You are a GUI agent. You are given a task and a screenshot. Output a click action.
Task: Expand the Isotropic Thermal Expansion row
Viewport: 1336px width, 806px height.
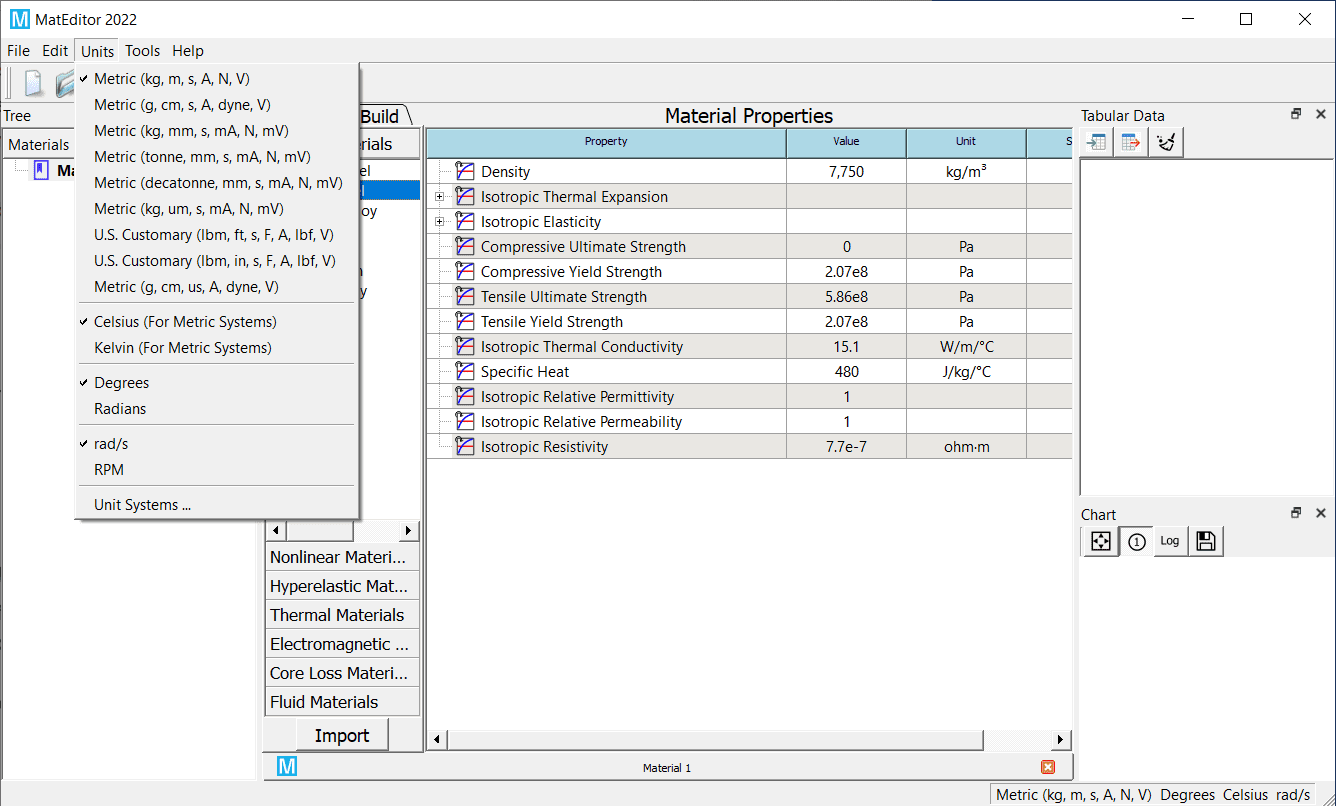(x=439, y=196)
